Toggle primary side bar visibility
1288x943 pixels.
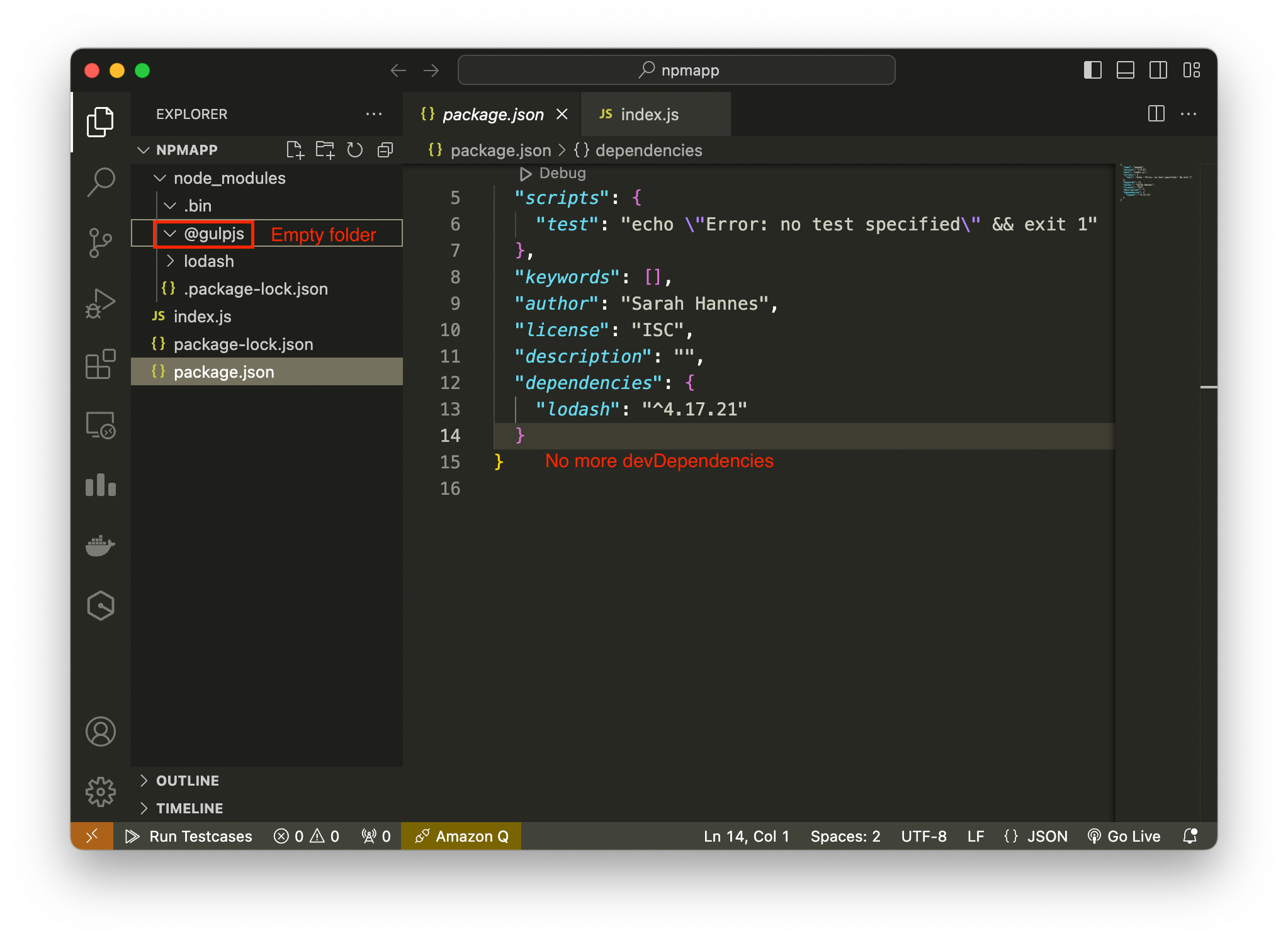(1093, 70)
